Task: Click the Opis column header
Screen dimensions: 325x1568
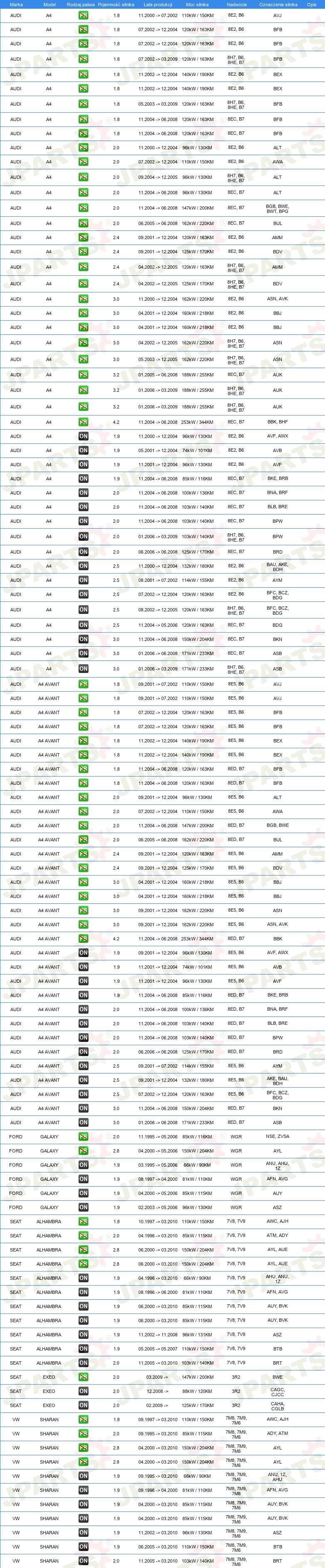Action: pos(312,4)
